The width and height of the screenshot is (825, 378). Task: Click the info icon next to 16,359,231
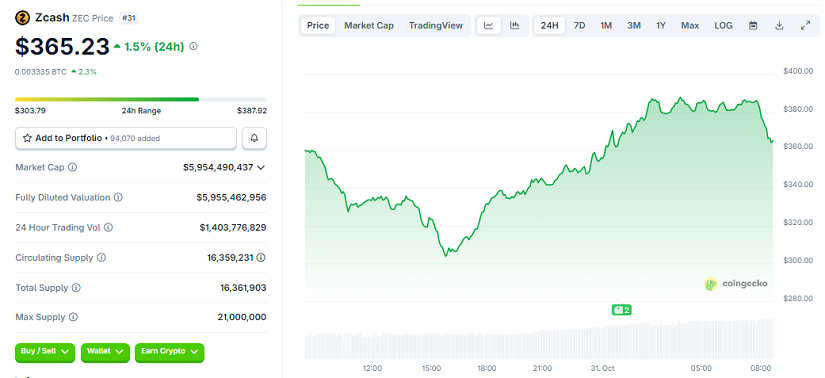261,258
